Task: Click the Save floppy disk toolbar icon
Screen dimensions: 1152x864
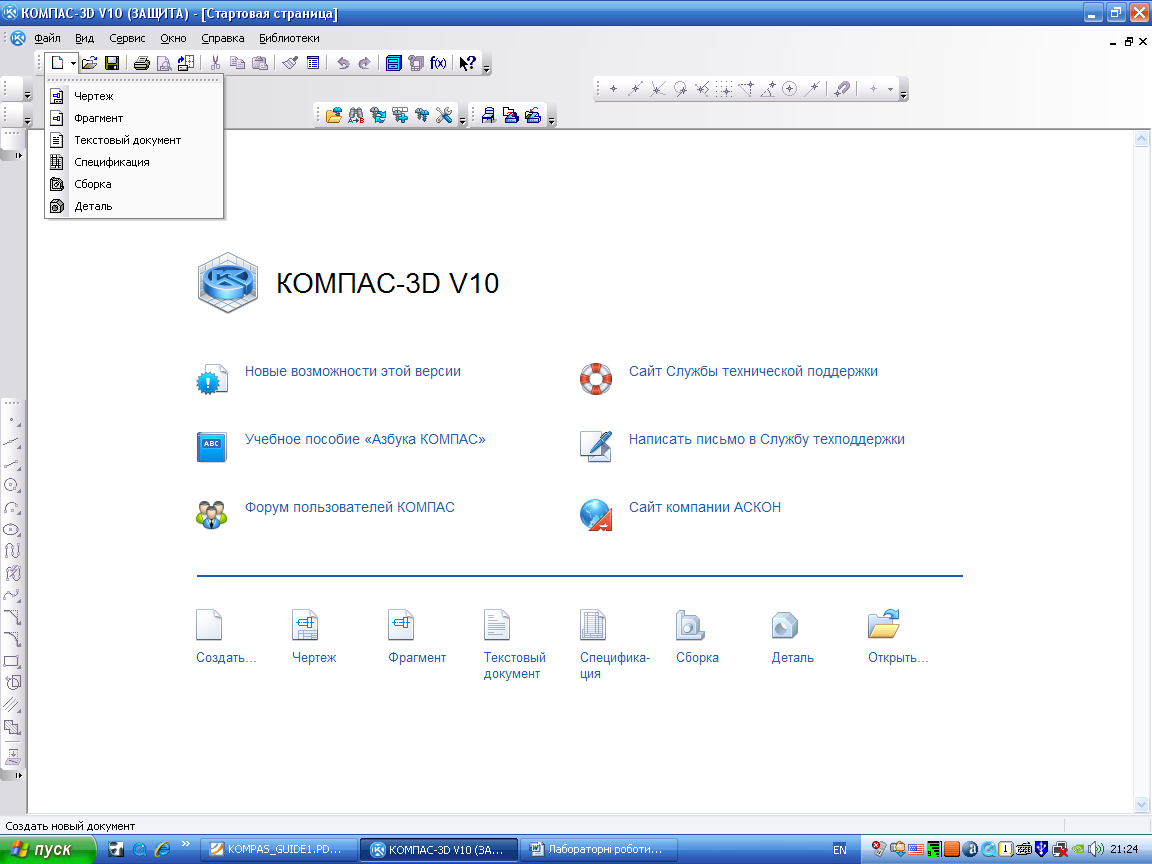Action: coord(112,63)
